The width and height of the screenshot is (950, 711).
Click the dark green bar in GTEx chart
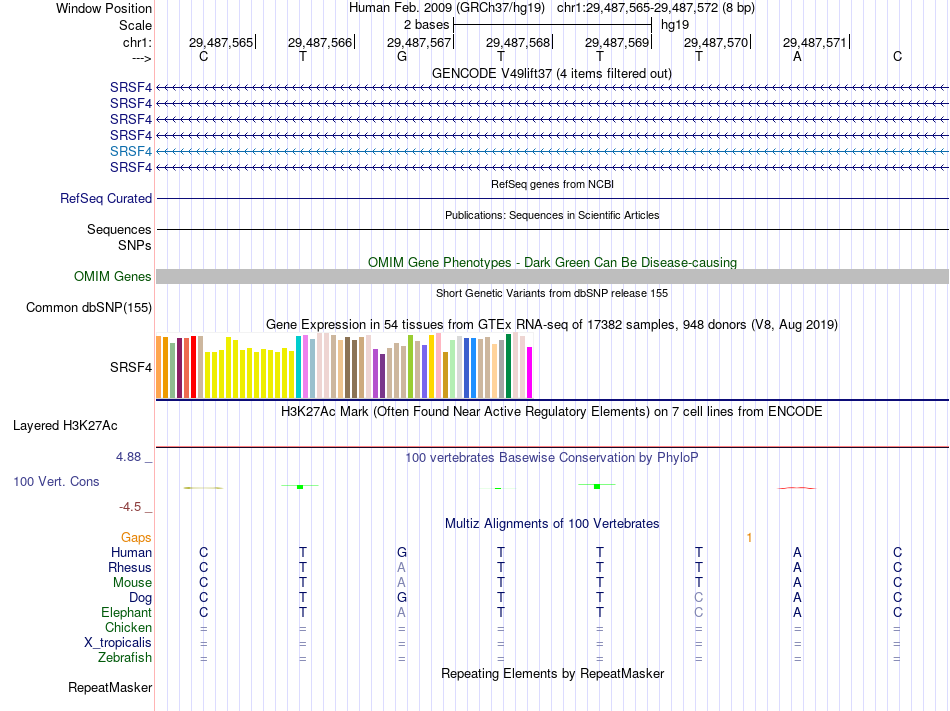(508, 366)
